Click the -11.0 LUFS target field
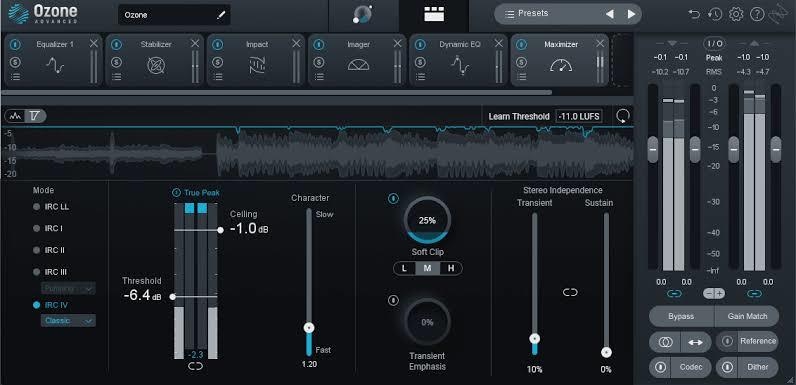Viewport: 796px width, 385px height. point(579,116)
